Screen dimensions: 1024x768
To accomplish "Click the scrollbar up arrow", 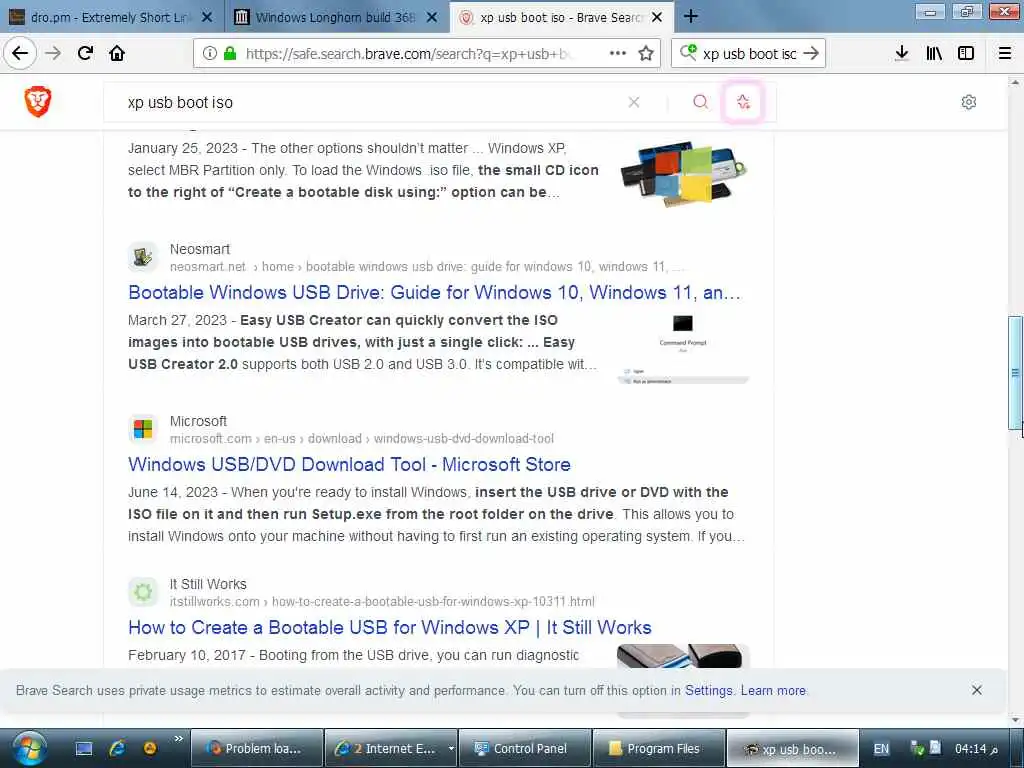I will pos(1015,82).
